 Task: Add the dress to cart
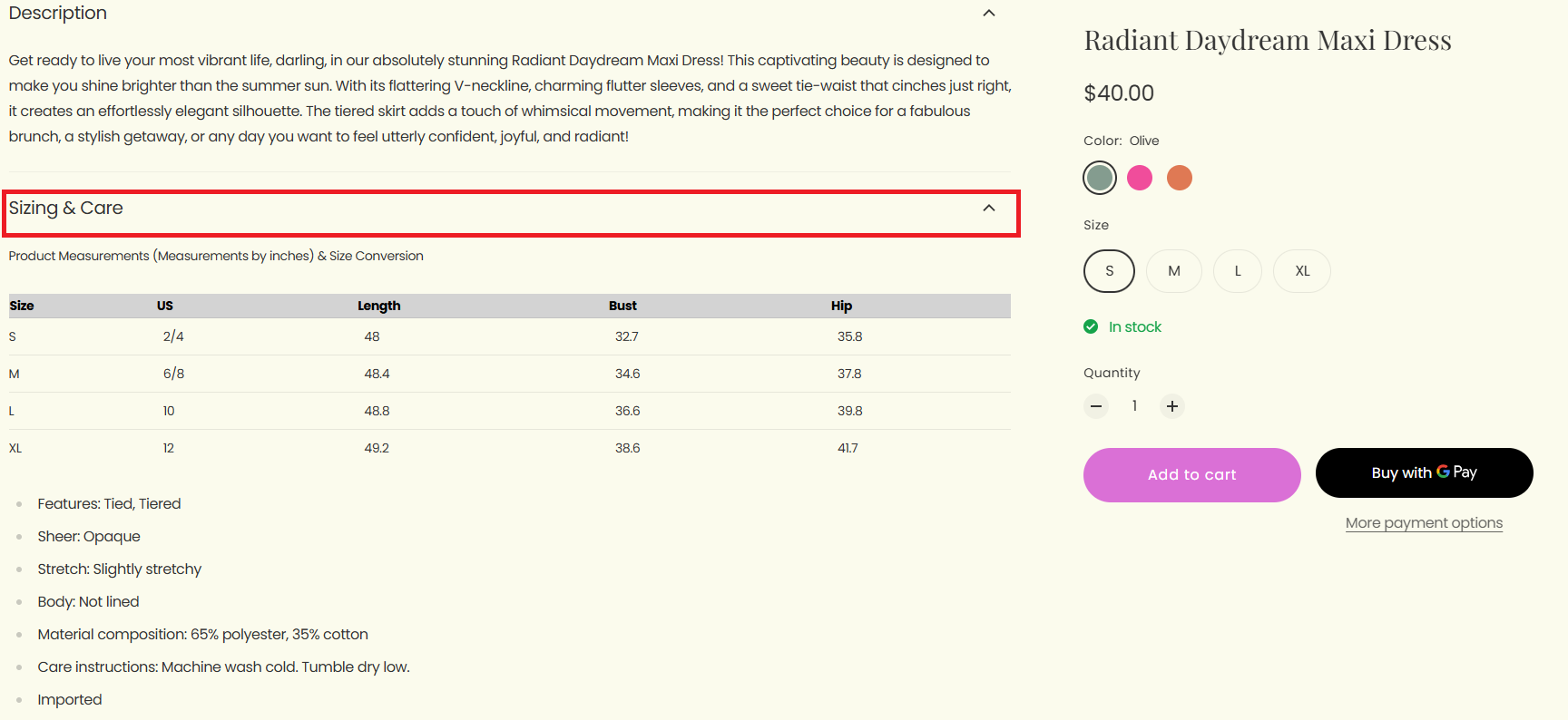click(1191, 475)
